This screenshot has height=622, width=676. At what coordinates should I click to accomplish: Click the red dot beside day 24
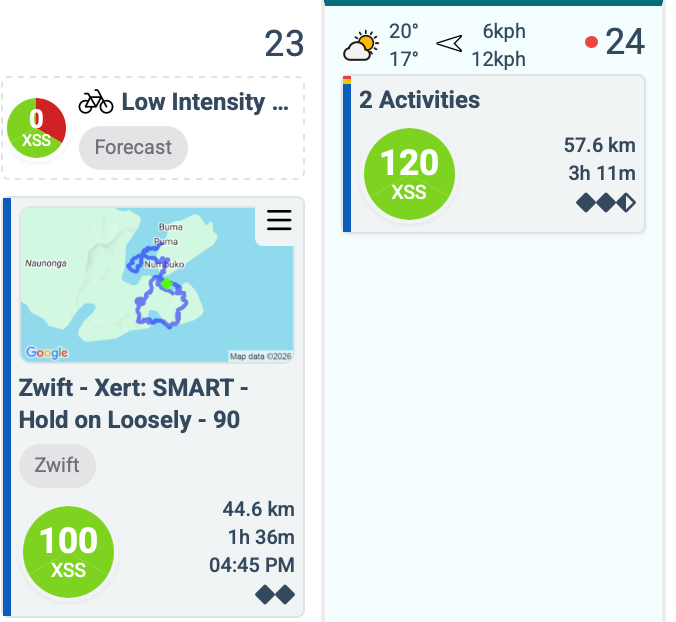click(591, 42)
